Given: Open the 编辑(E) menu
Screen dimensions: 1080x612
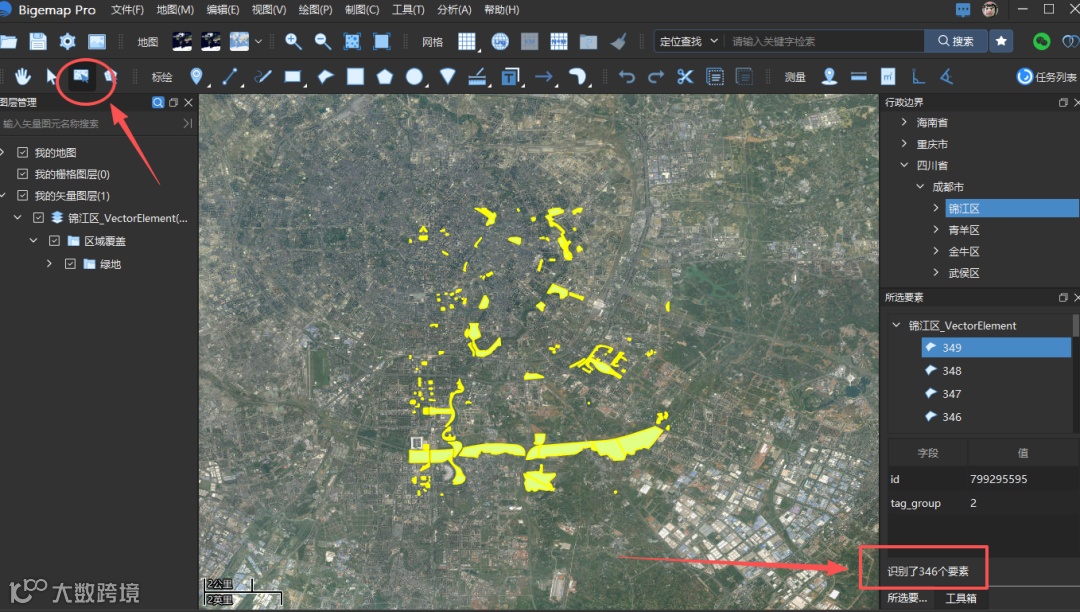Looking at the screenshot, I should [x=222, y=10].
